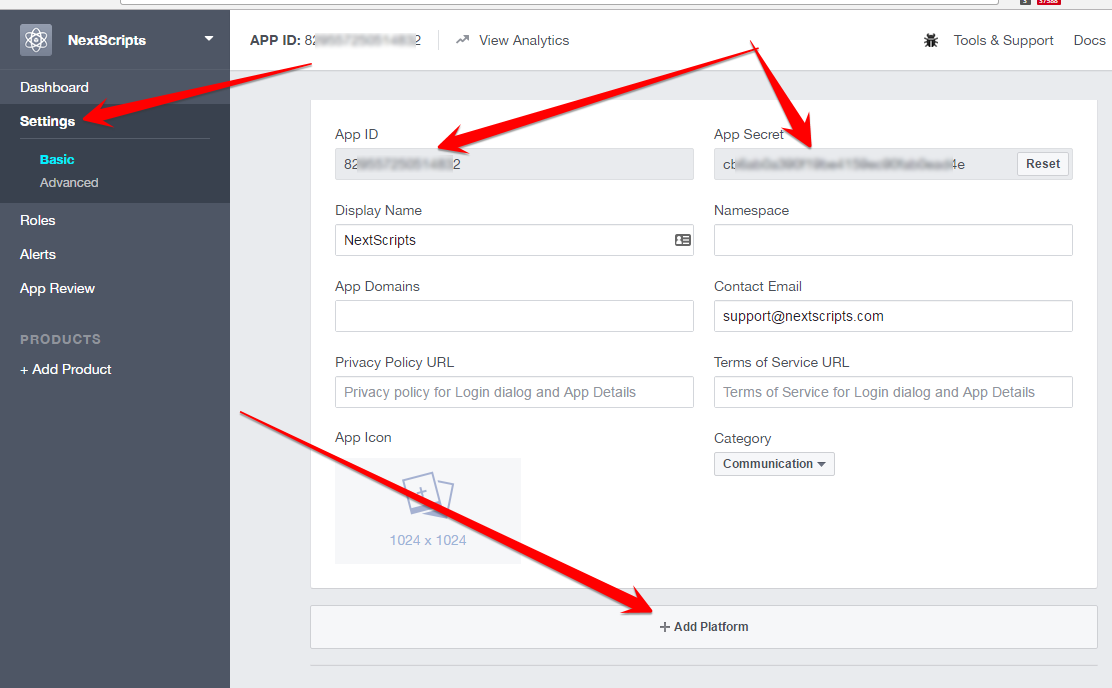The height and width of the screenshot is (688, 1112).
Task: Open the Advanced settings subsection
Action: [x=69, y=182]
